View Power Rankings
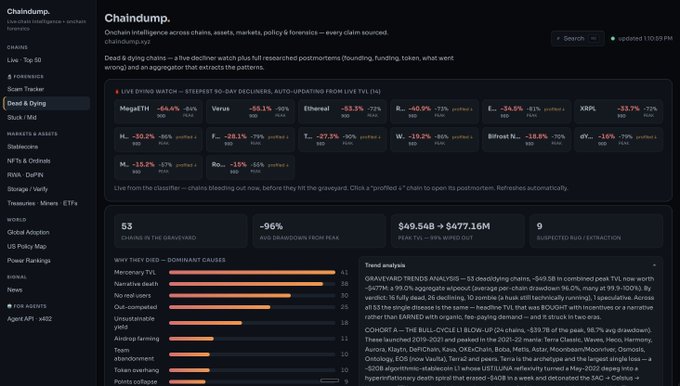680x386 pixels. coord(29,261)
